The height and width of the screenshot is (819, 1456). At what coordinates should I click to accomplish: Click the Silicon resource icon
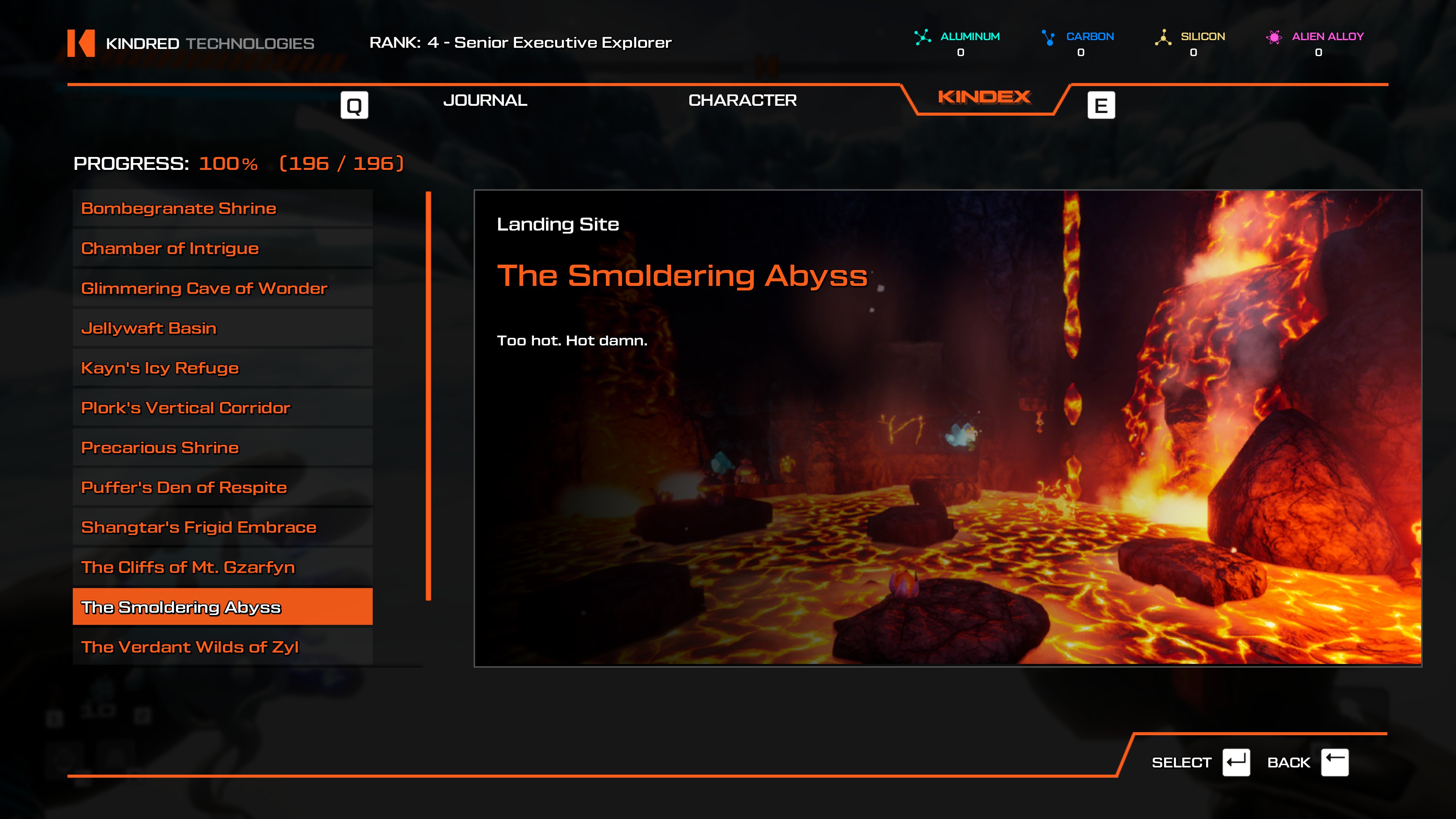[1163, 37]
